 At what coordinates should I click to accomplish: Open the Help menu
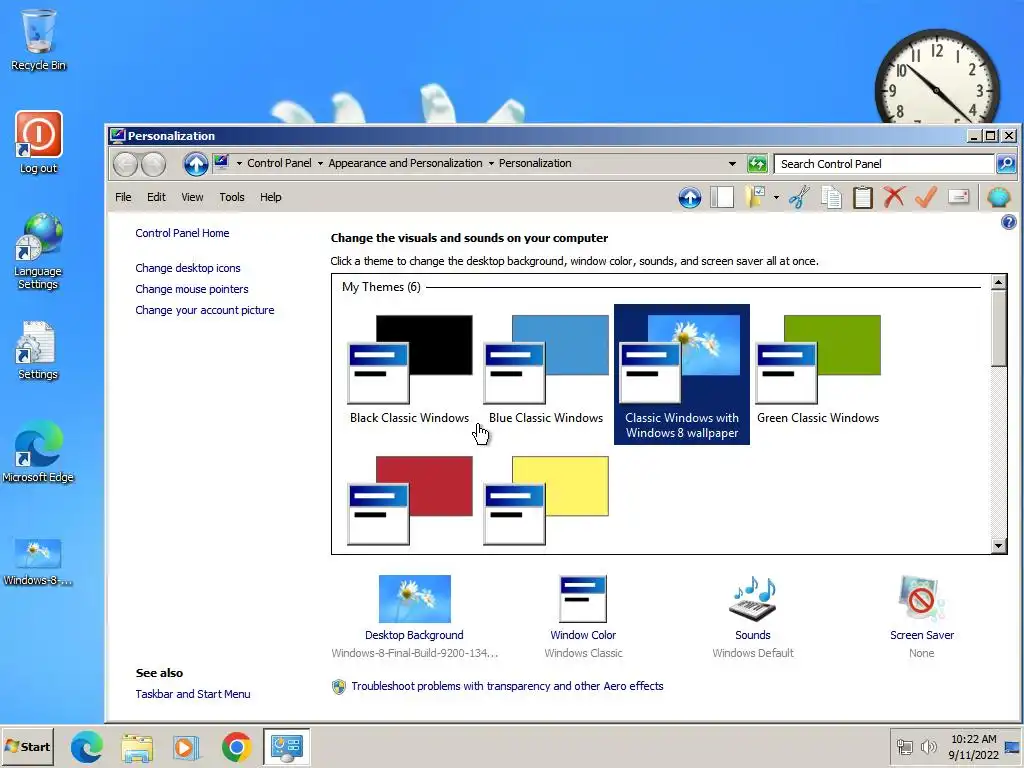(270, 197)
